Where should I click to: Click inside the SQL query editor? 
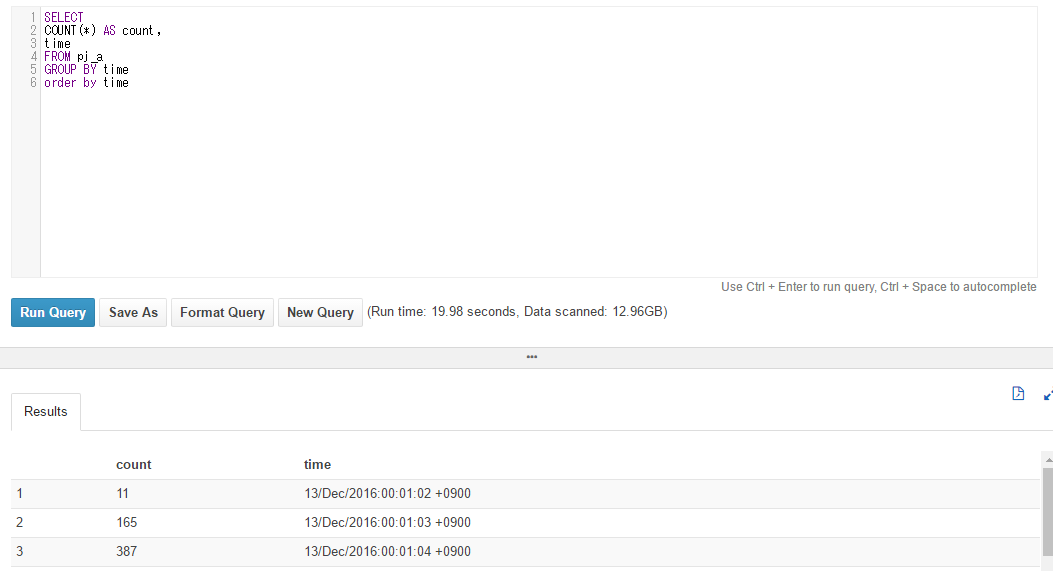(x=539, y=142)
